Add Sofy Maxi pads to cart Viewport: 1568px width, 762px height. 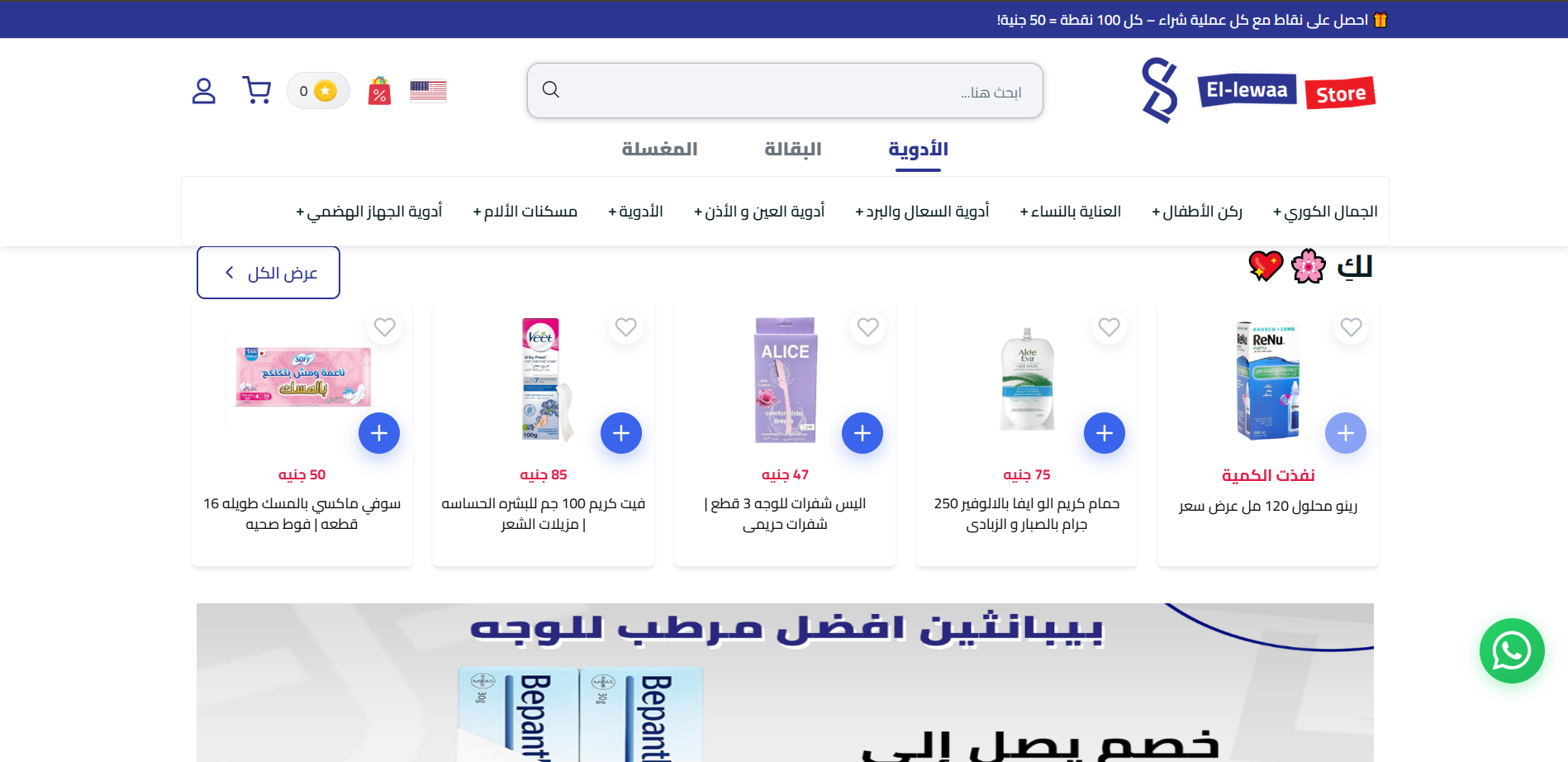pyautogui.click(x=379, y=433)
